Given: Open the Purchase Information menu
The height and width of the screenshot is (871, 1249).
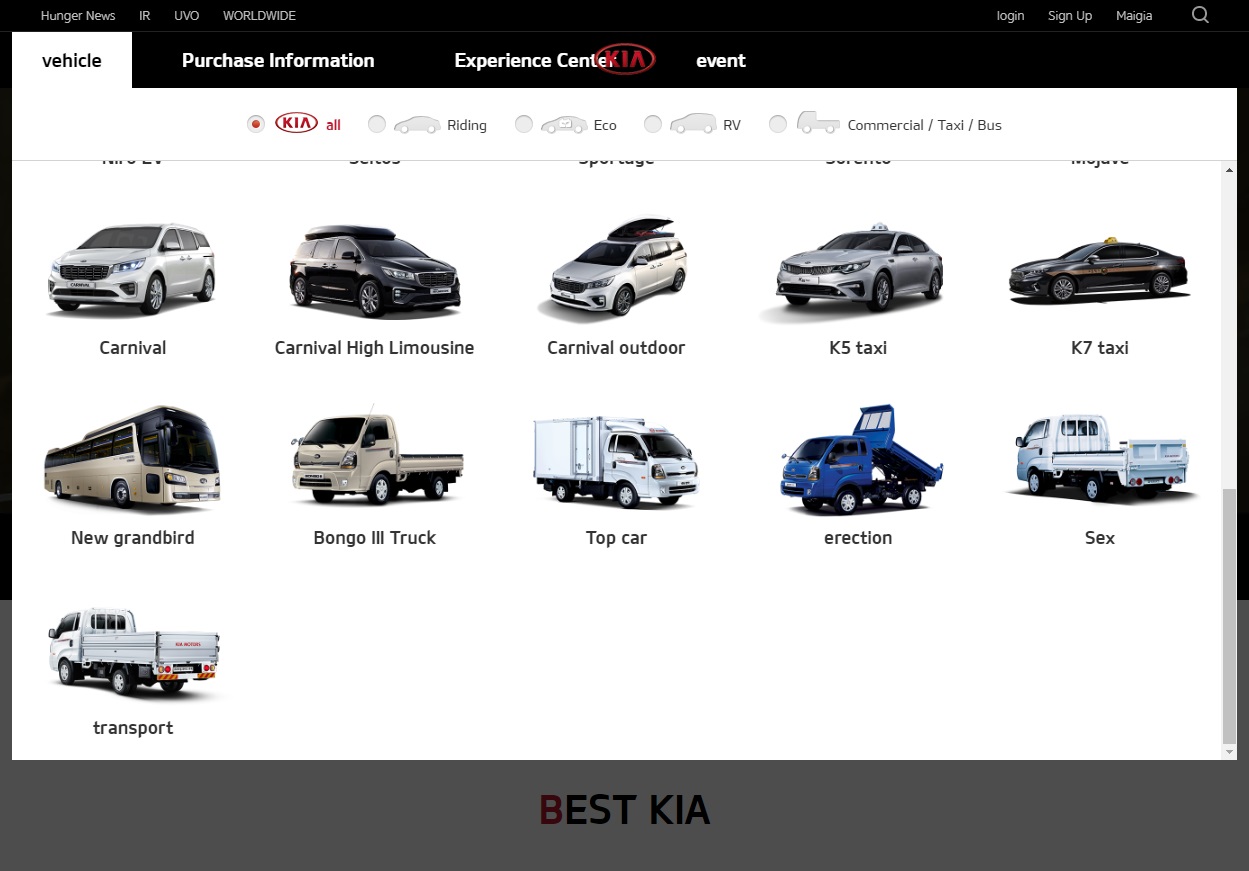Looking at the screenshot, I should [277, 60].
